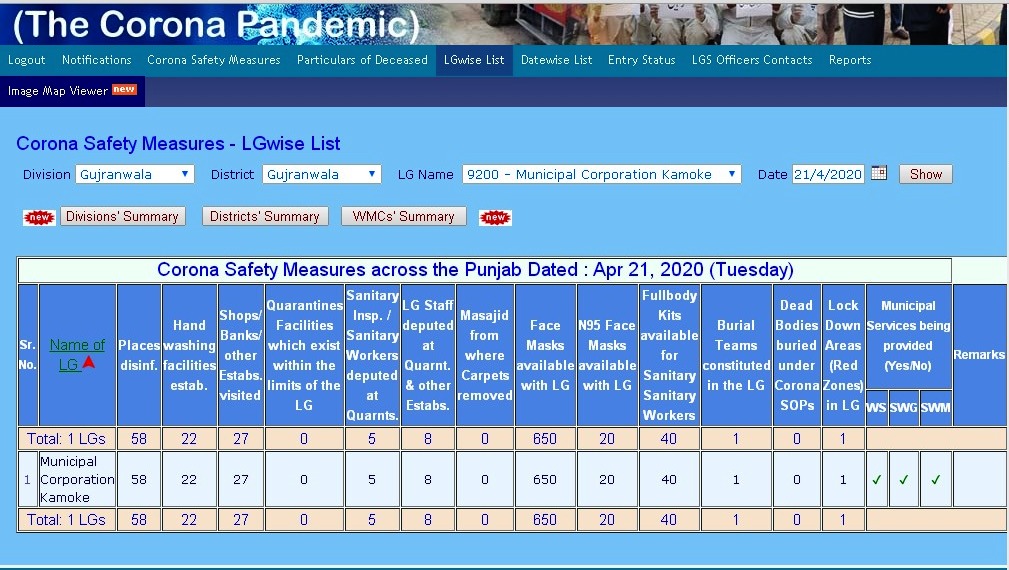
Task: Open the Reports menu
Action: 850,60
